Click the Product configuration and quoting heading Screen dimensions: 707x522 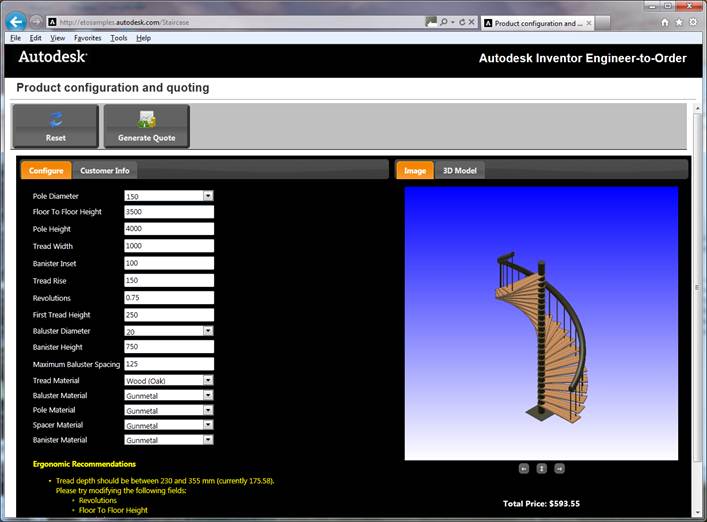113,87
